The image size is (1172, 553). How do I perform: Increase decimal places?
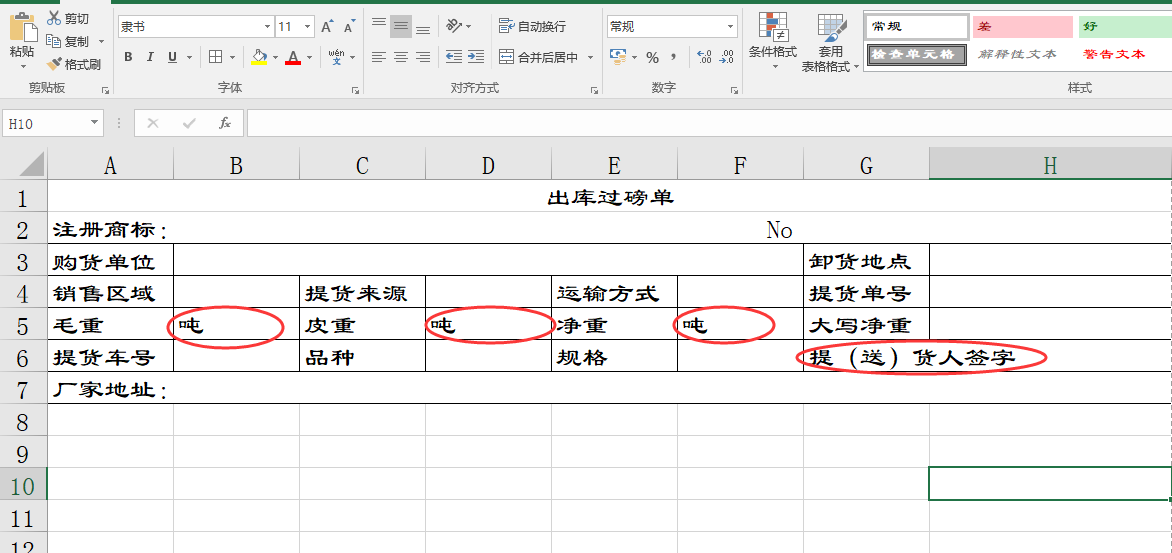704,57
